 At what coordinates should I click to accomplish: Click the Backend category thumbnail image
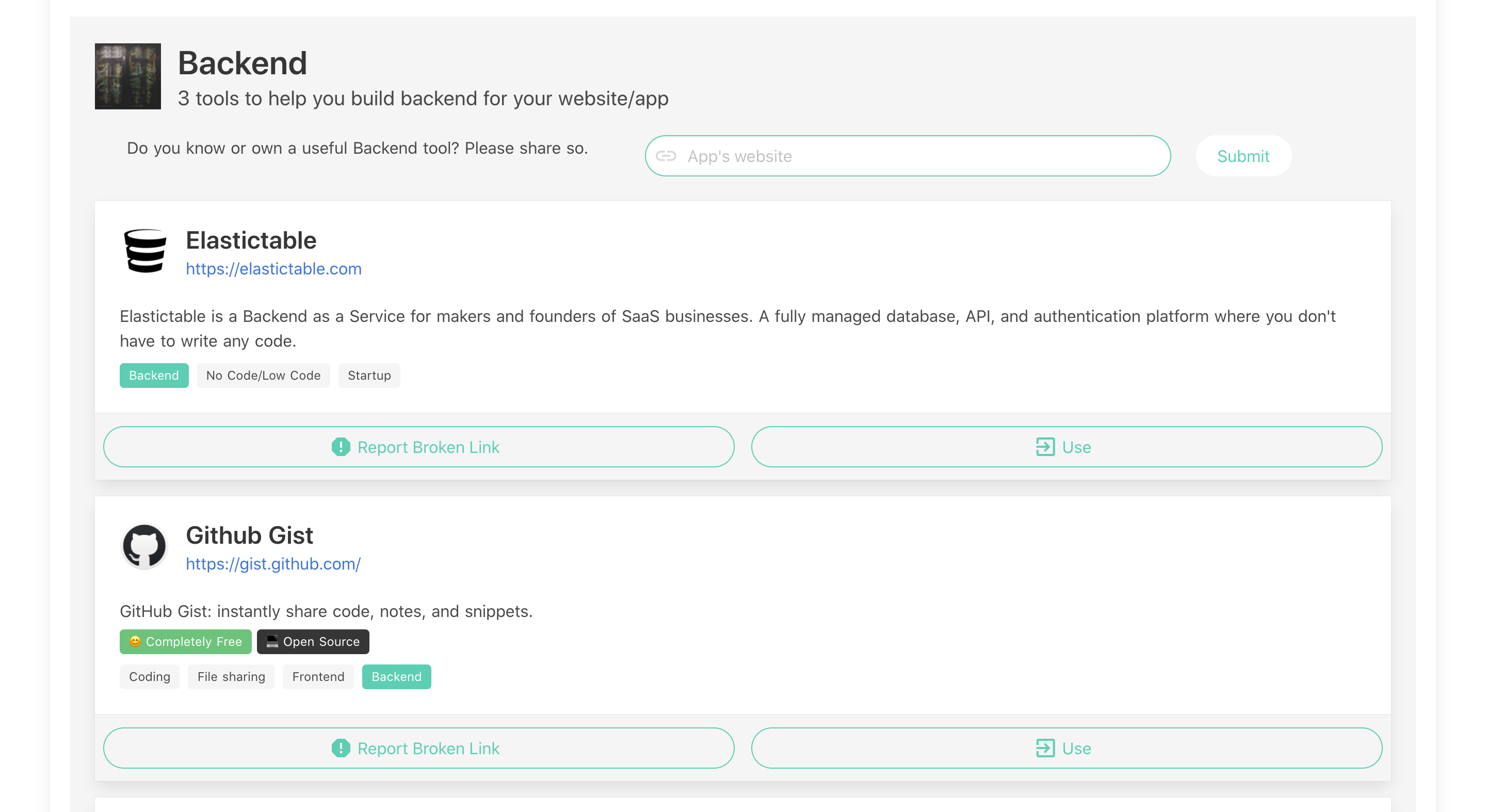[x=127, y=76]
